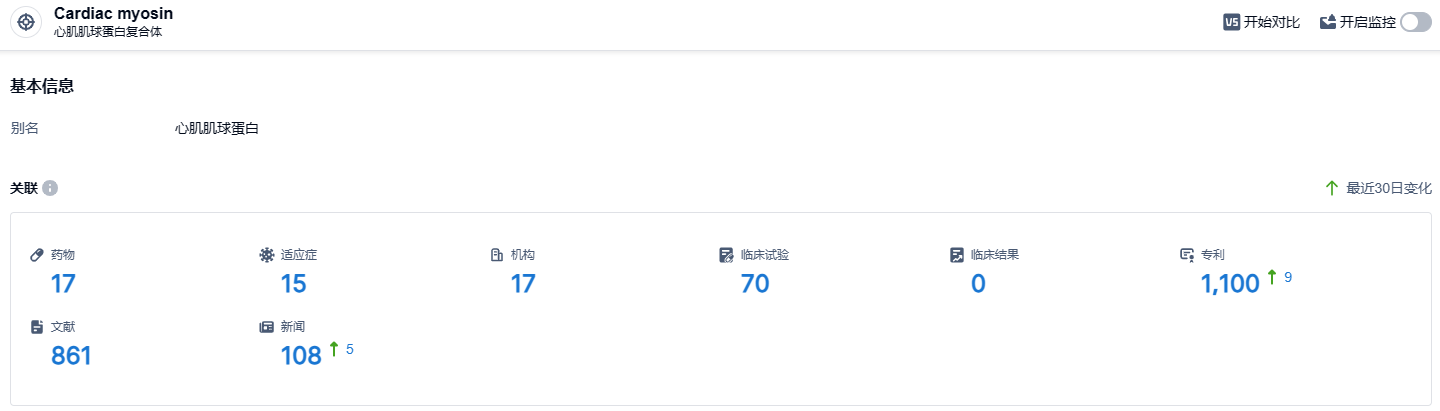
Task: Click the info icon next to 关联
Action: [50, 188]
